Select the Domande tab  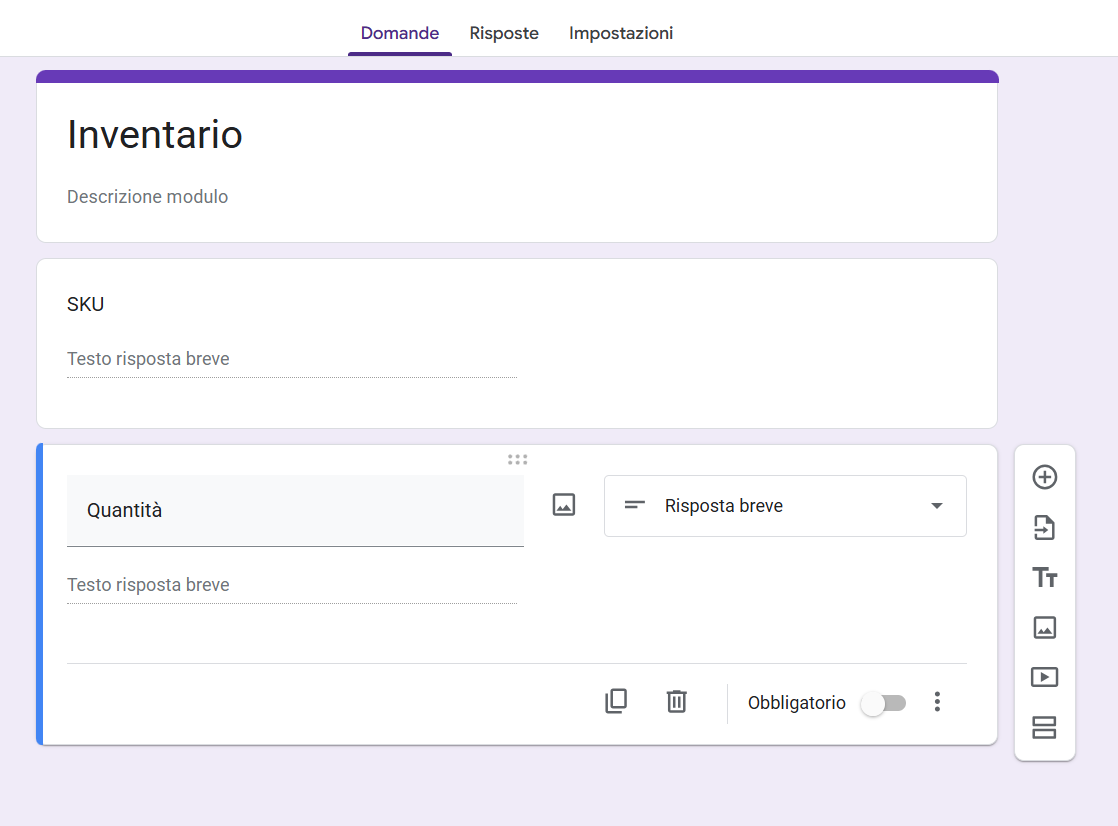[x=399, y=33]
